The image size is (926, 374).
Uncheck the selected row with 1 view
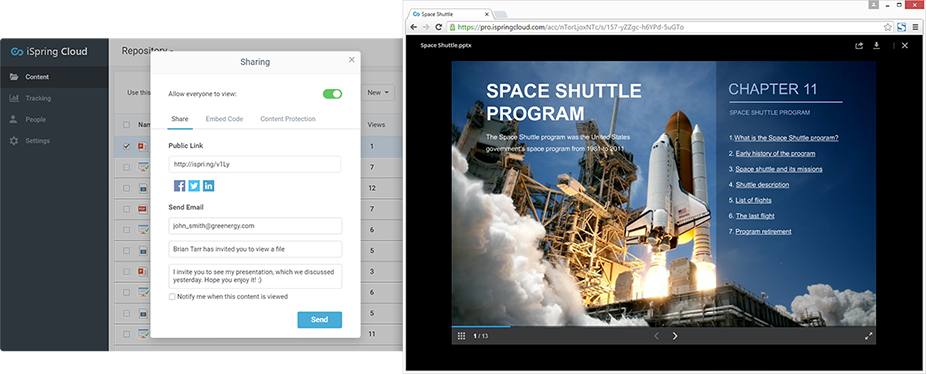(126, 147)
